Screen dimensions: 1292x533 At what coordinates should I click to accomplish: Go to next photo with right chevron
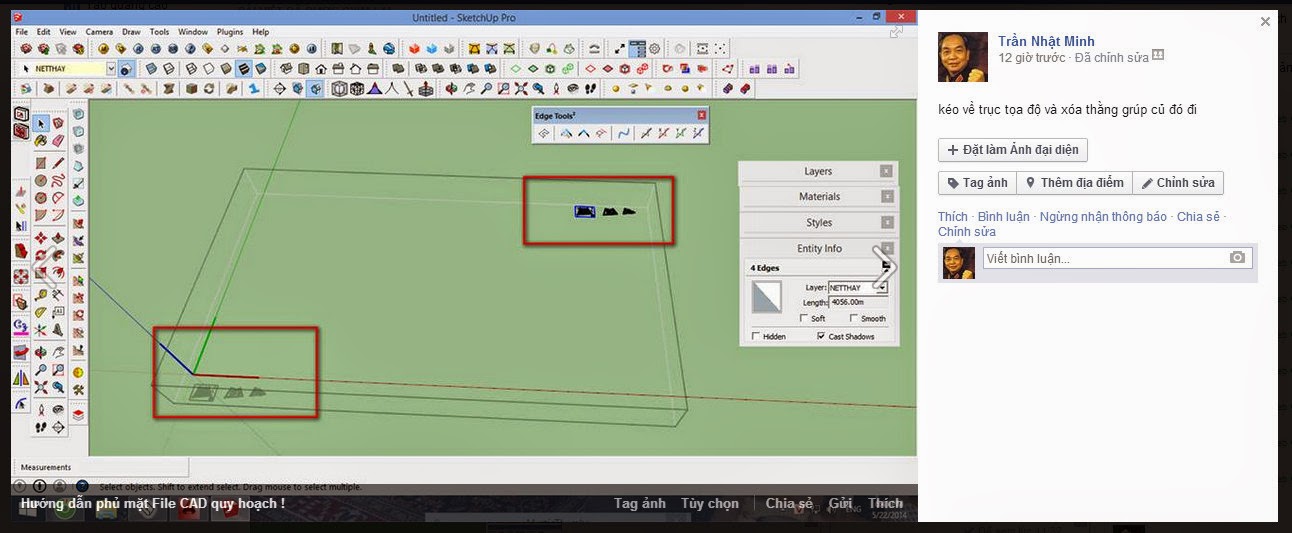pos(884,266)
